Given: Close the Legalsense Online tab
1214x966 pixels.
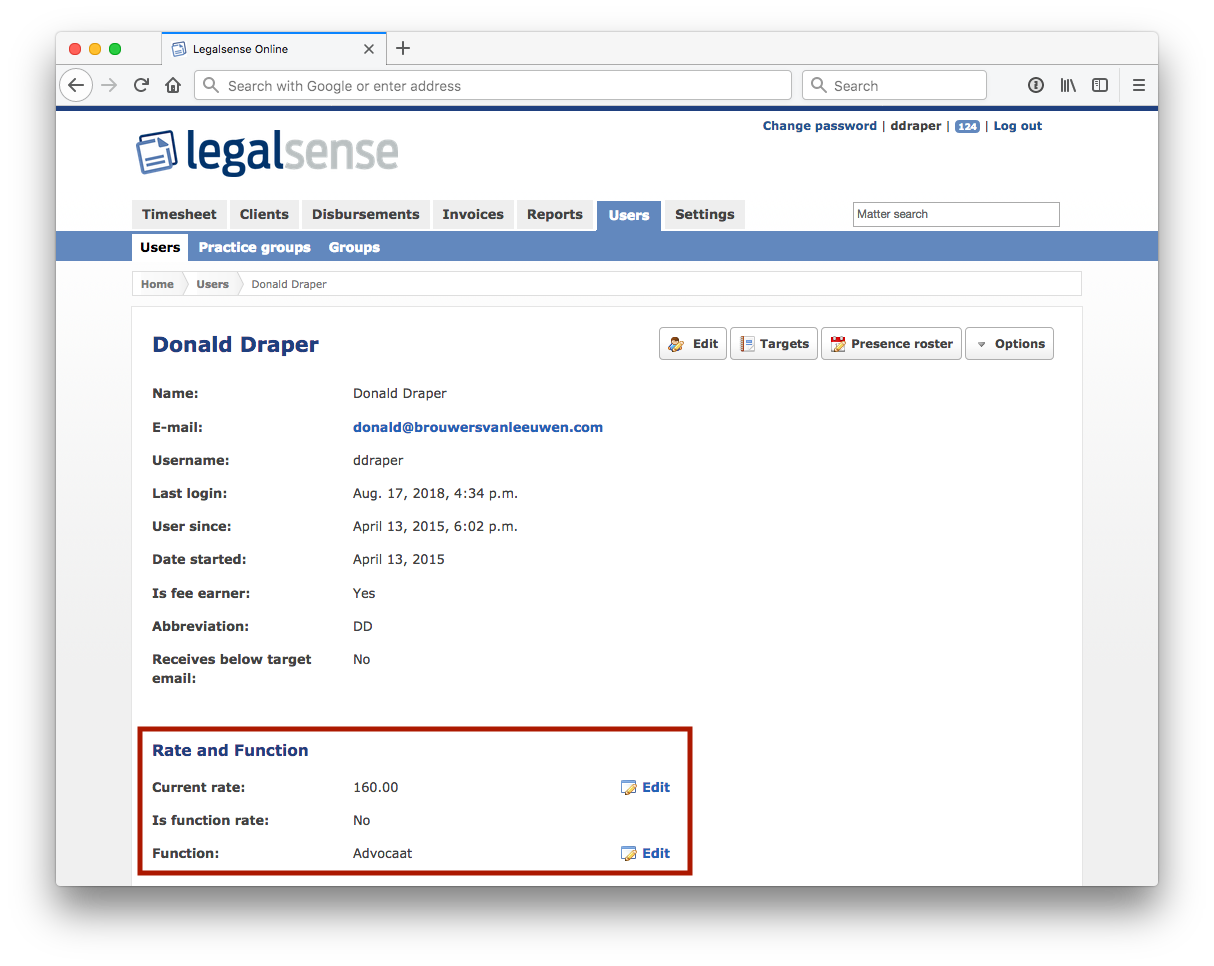Looking at the screenshot, I should (x=369, y=49).
